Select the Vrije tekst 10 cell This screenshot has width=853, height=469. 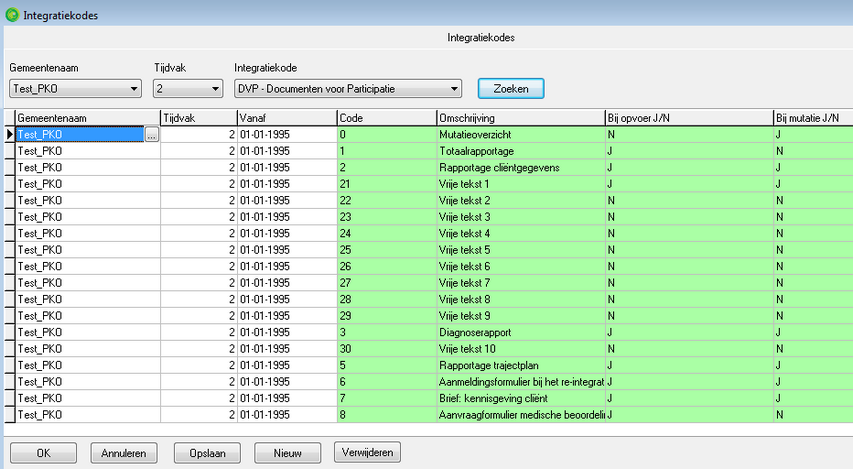click(521, 349)
